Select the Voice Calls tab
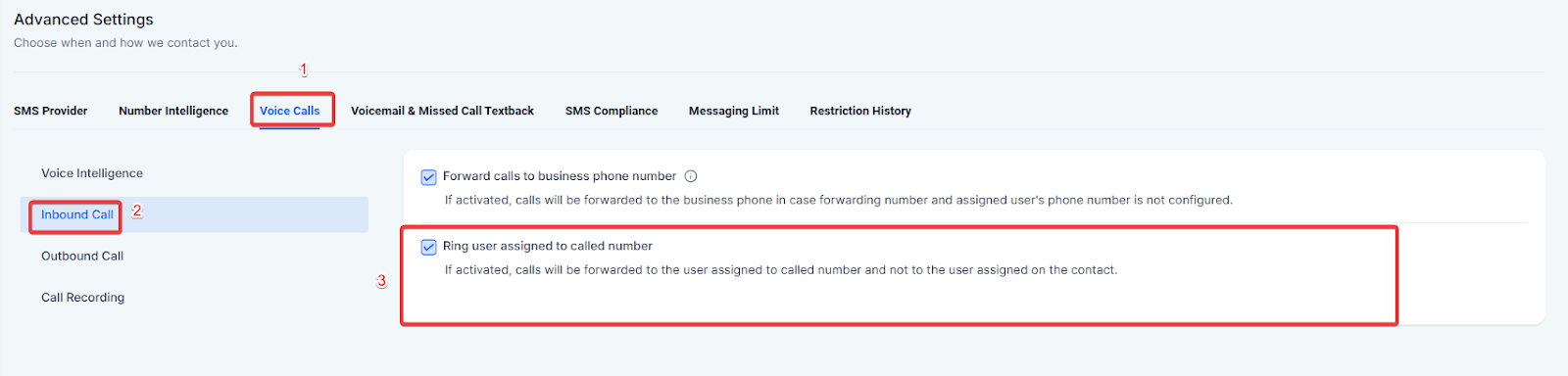The height and width of the screenshot is (376, 1568). 290,111
